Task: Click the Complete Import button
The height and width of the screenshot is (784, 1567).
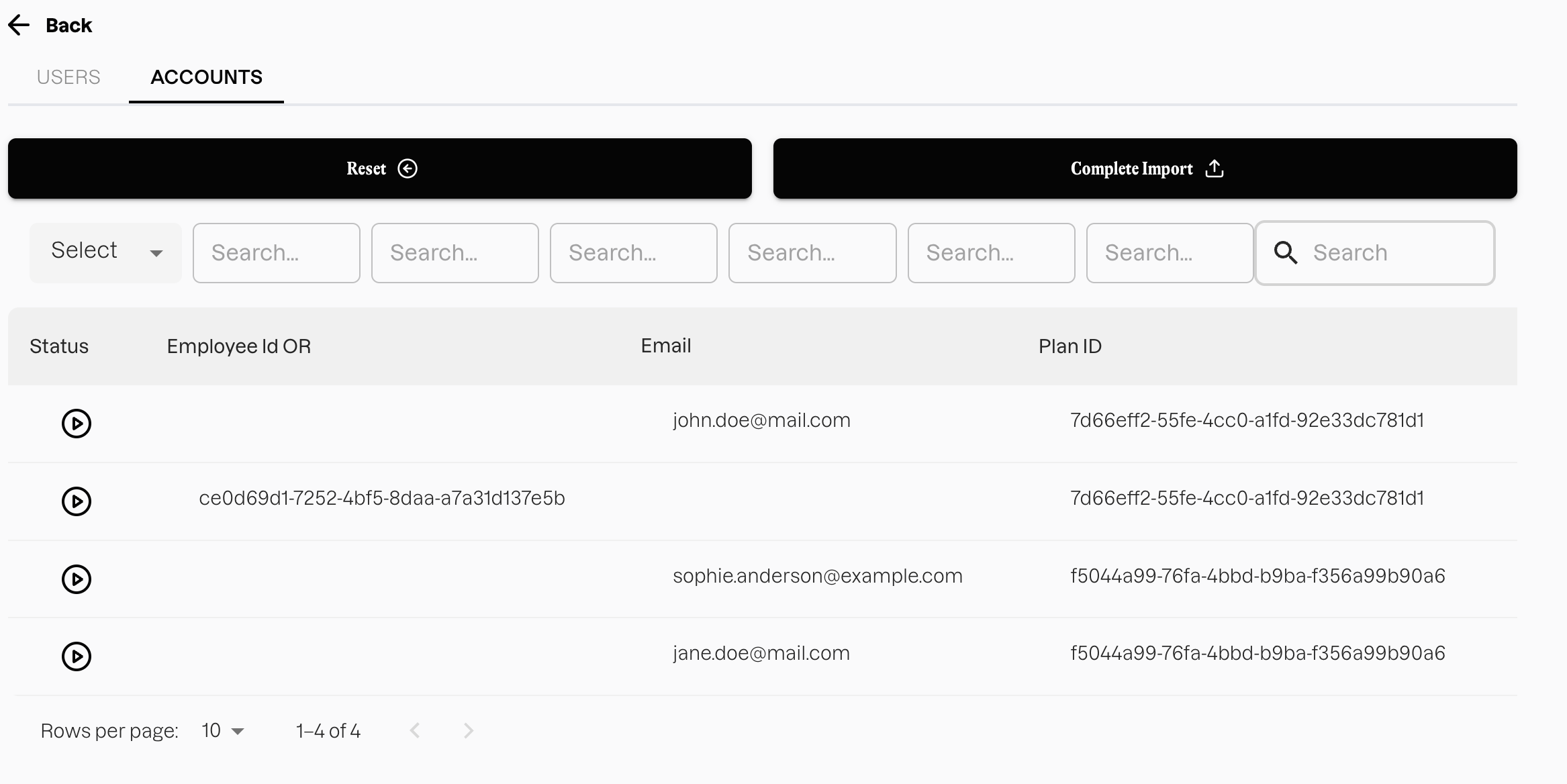Action: 1145,168
